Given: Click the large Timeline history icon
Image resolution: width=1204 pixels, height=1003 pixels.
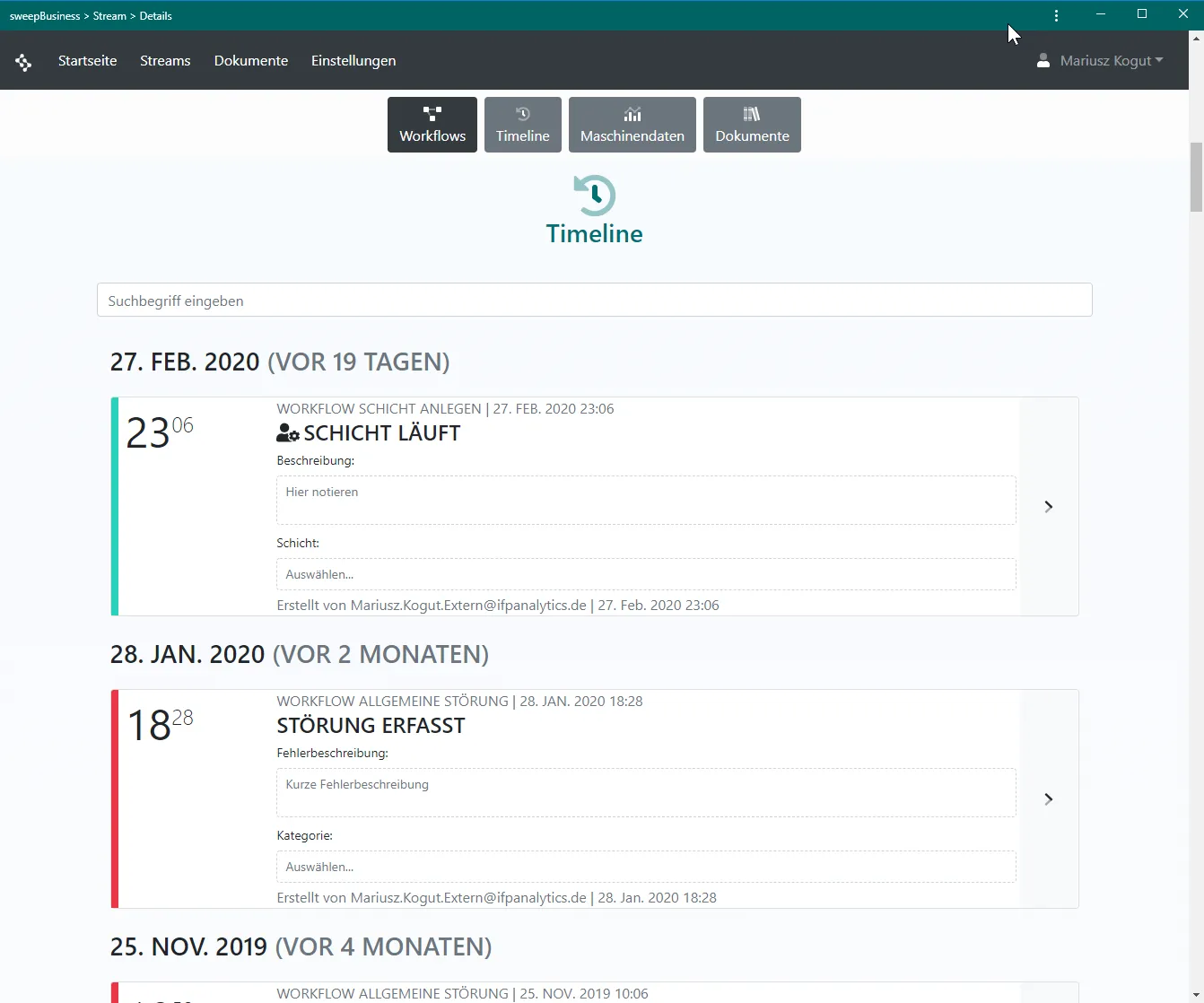Looking at the screenshot, I should (593, 196).
